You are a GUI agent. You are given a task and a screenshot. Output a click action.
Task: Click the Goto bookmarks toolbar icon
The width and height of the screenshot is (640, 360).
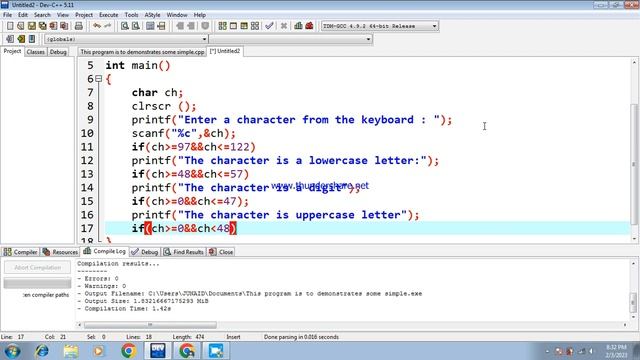[x=32, y=39]
